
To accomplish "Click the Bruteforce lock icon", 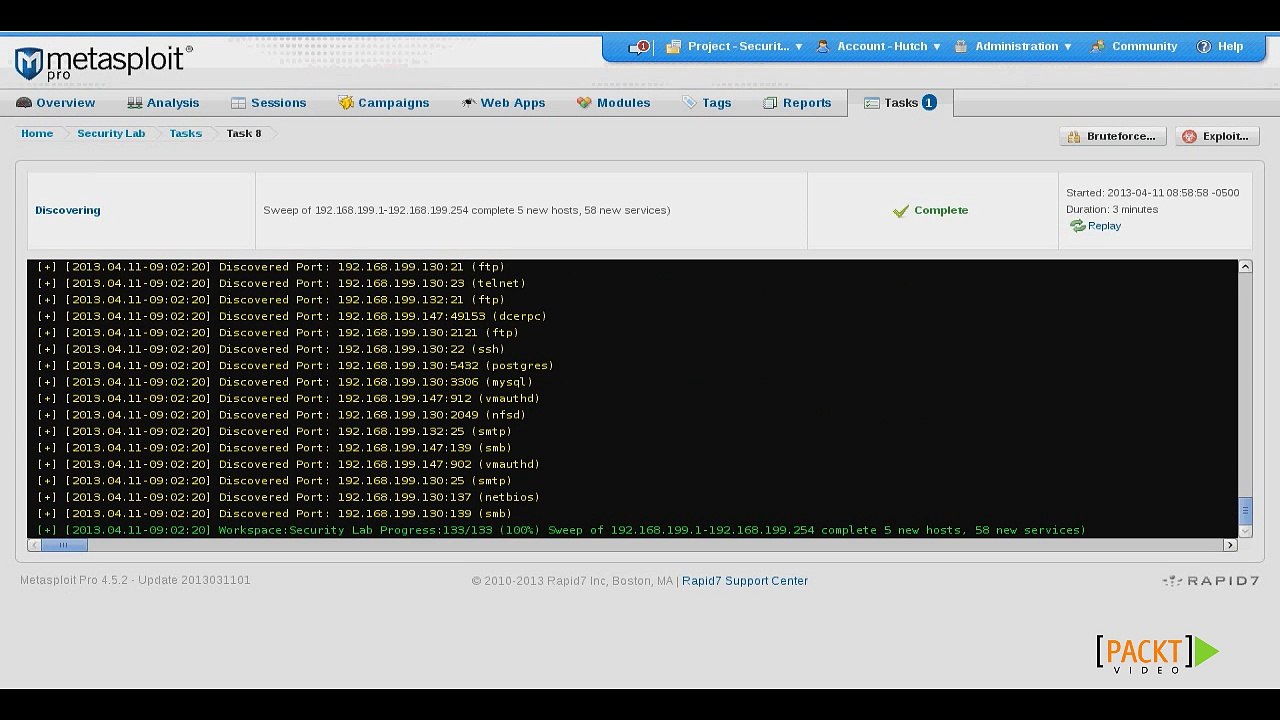I will coord(1074,137).
